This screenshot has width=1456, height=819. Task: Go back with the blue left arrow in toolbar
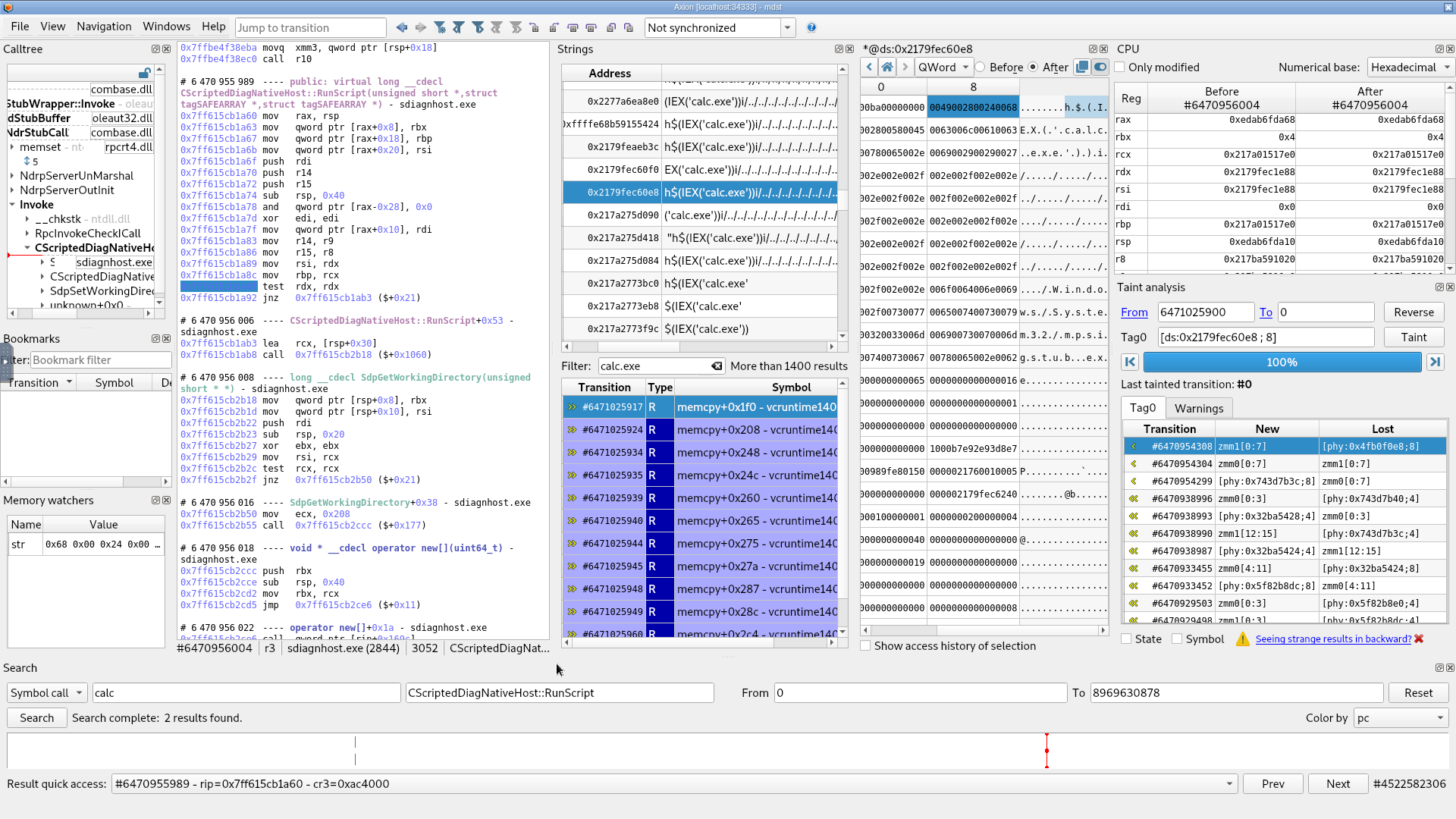click(x=402, y=27)
